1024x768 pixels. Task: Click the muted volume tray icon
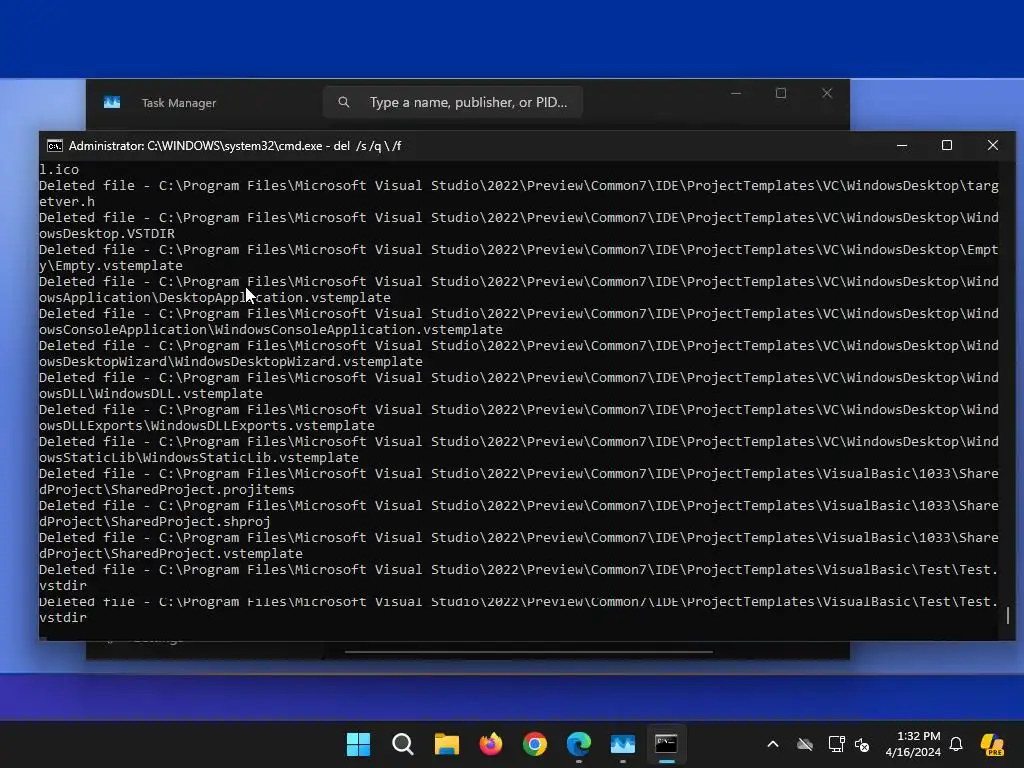862,744
